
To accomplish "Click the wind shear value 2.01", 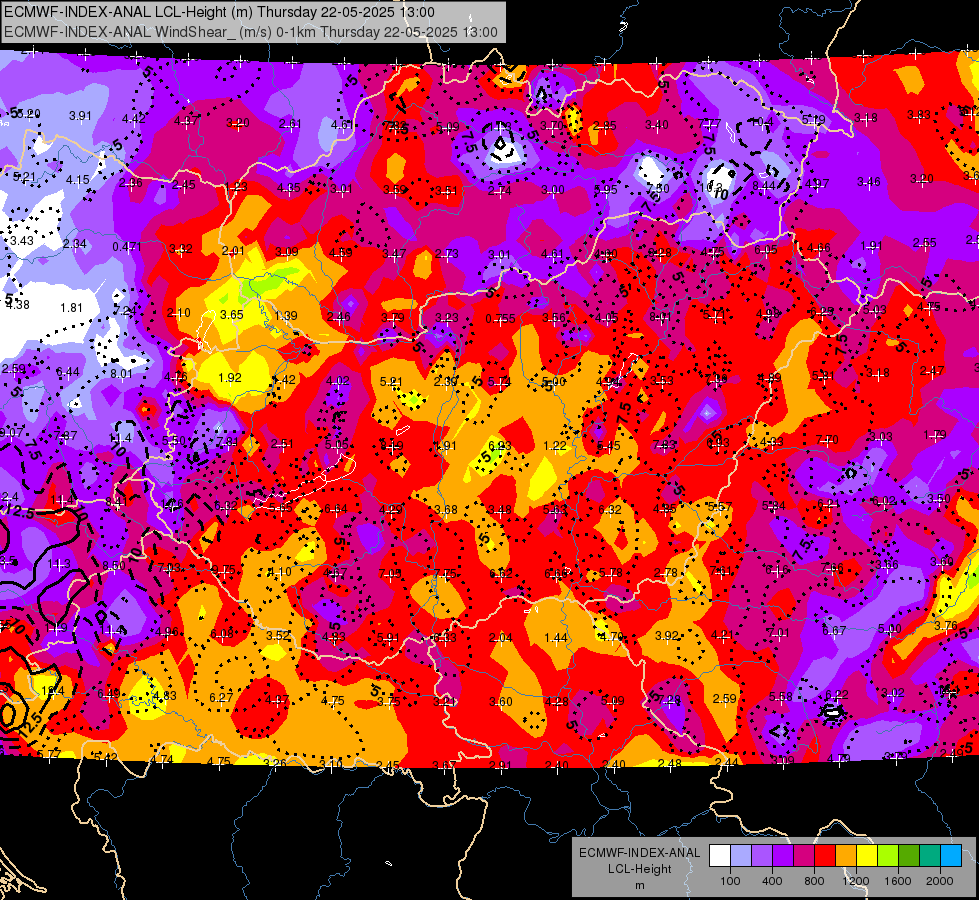I will (x=234, y=251).
